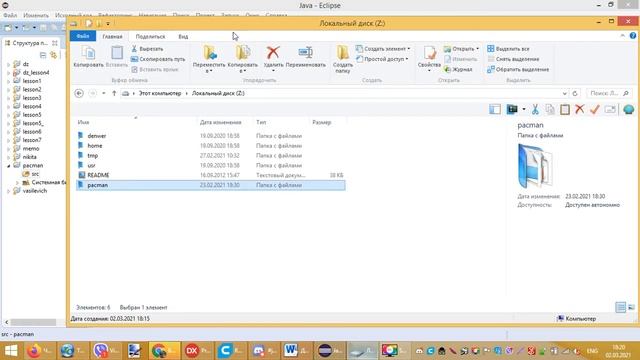Click the refresh address button
The image size is (640, 360).
(575, 93)
